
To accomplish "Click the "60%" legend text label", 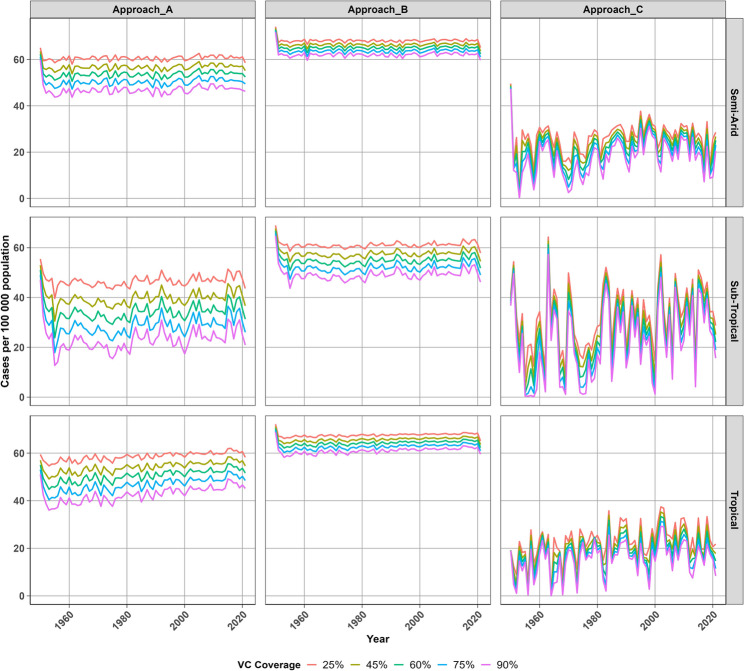I will tap(420, 665).
